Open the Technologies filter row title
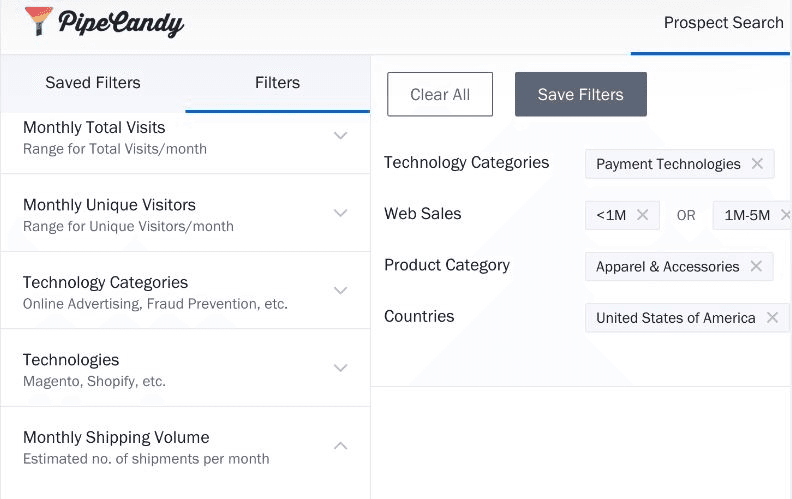 click(x=71, y=360)
